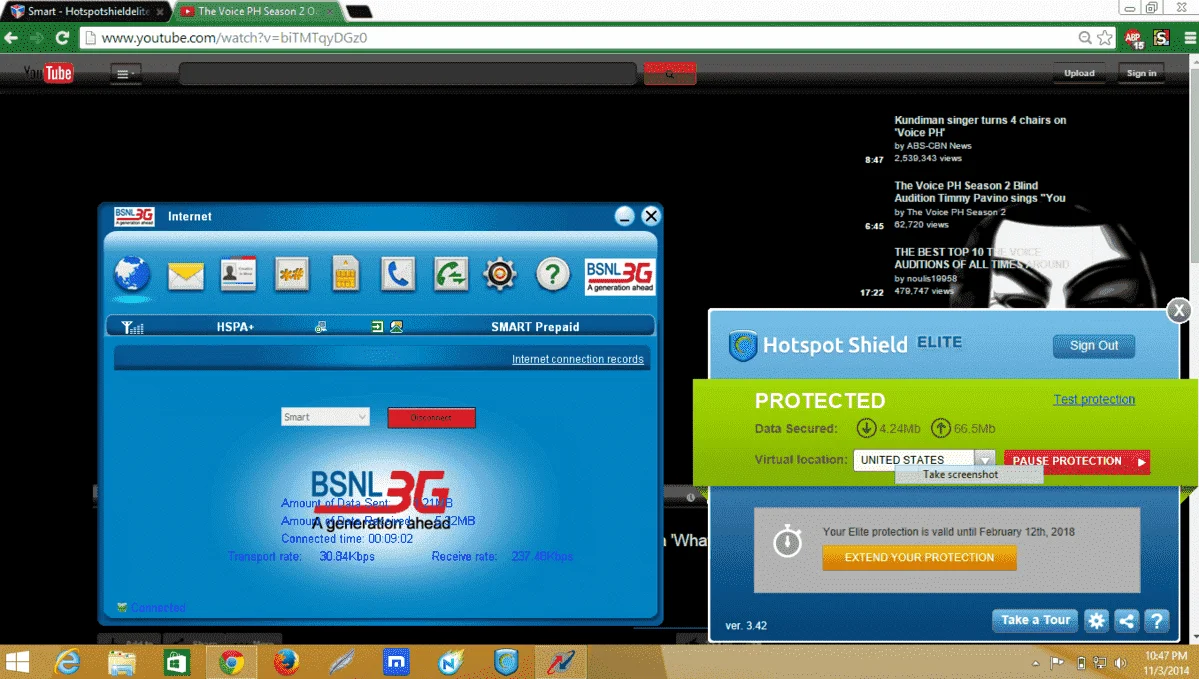Open the BSNL 3G help question mark

pyautogui.click(x=552, y=275)
